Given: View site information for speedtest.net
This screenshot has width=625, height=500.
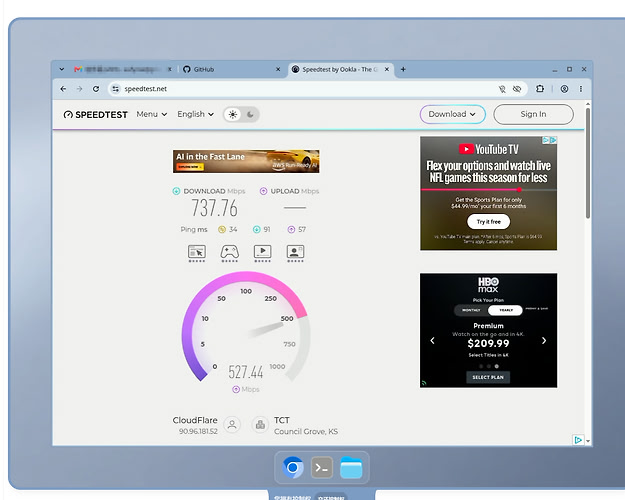Looking at the screenshot, I should pos(116,89).
